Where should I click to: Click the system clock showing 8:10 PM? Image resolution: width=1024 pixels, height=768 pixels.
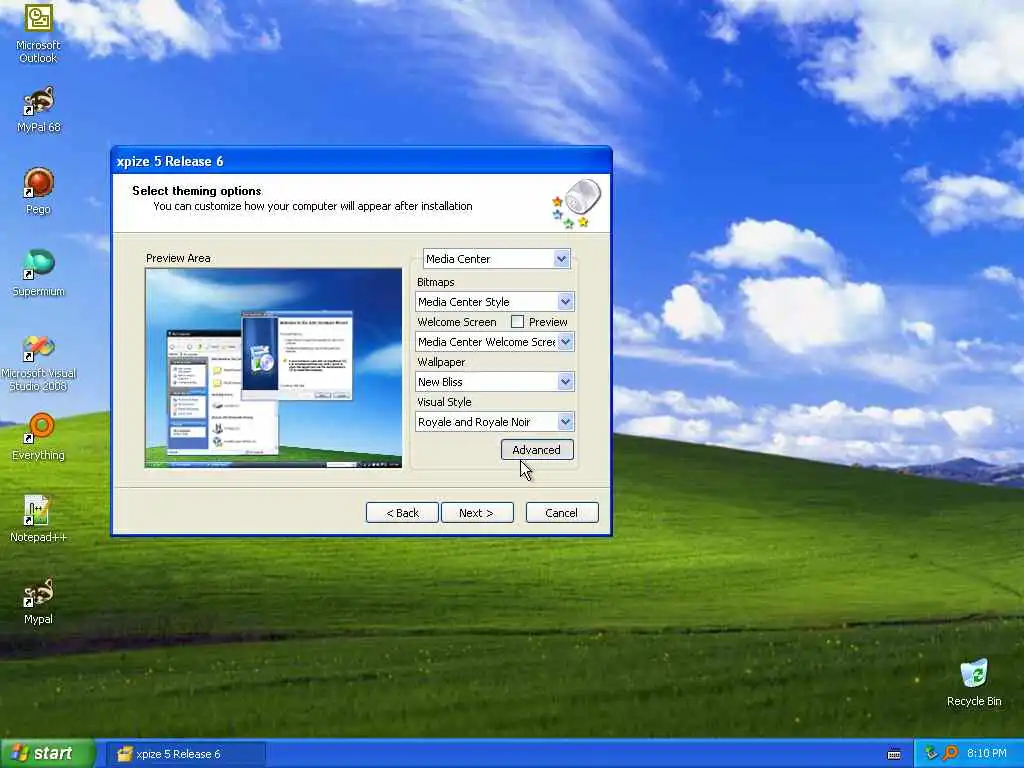pyautogui.click(x=986, y=754)
